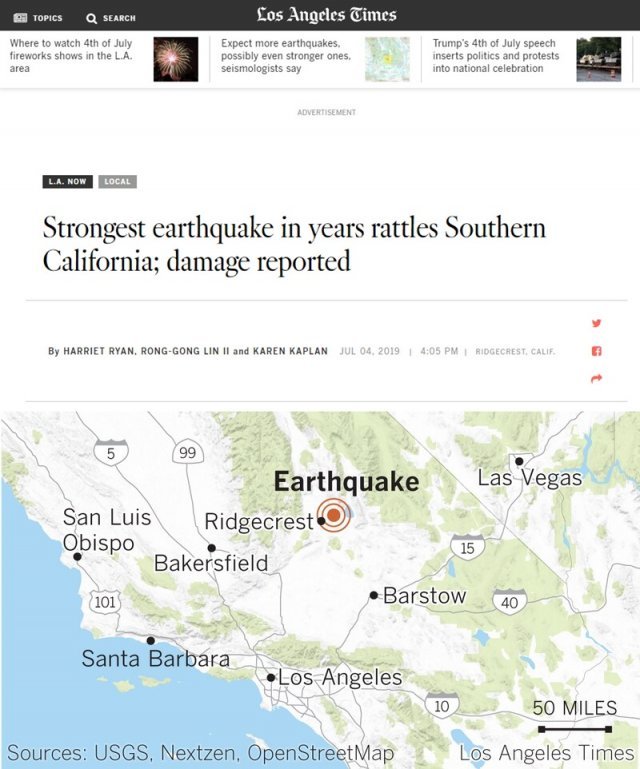This screenshot has height=769, width=640.
Task: Open the 4th of July fireworks story
Action: coord(73,56)
